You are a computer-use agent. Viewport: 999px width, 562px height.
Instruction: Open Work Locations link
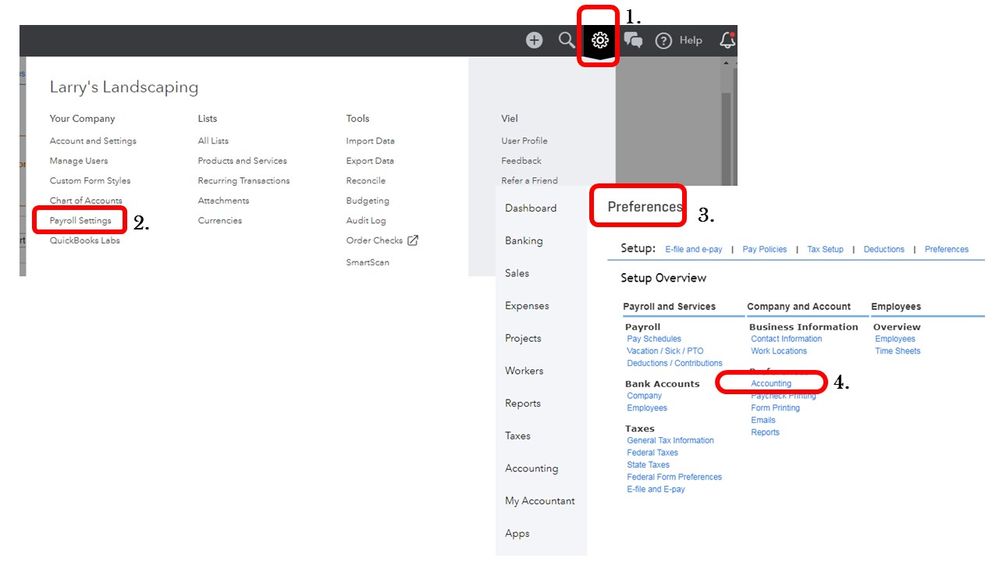pos(779,351)
